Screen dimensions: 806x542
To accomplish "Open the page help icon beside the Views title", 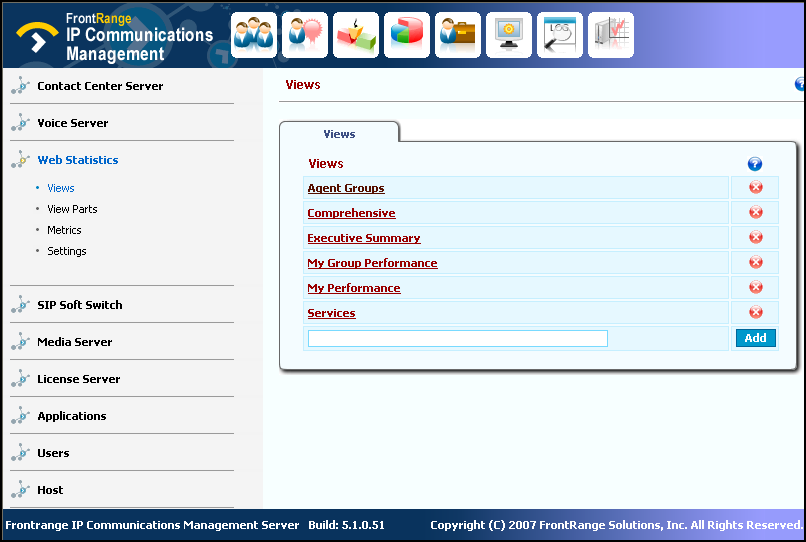I will (800, 84).
